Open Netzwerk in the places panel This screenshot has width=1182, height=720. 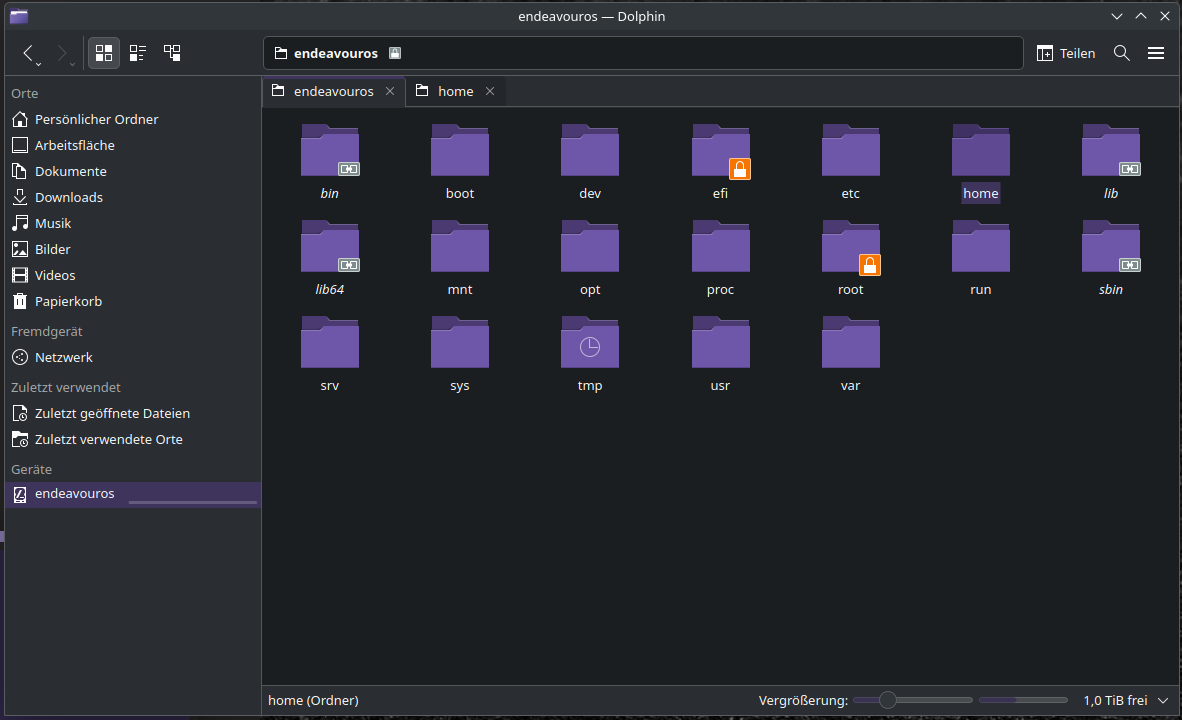(63, 357)
